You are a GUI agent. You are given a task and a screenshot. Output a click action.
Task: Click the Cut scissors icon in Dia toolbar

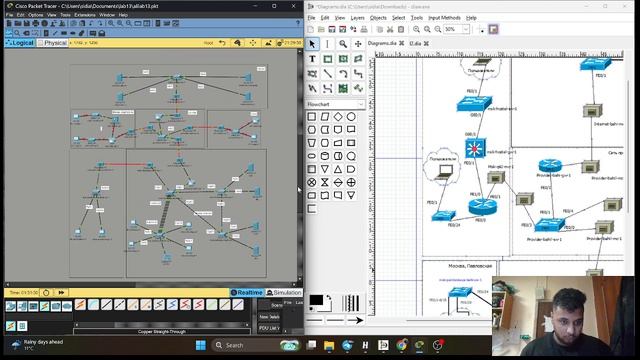[x=390, y=29]
